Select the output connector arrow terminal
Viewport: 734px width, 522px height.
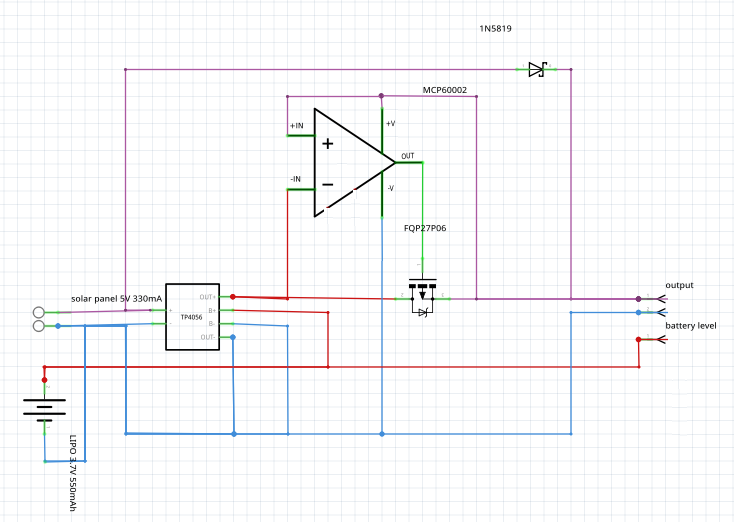(656, 299)
